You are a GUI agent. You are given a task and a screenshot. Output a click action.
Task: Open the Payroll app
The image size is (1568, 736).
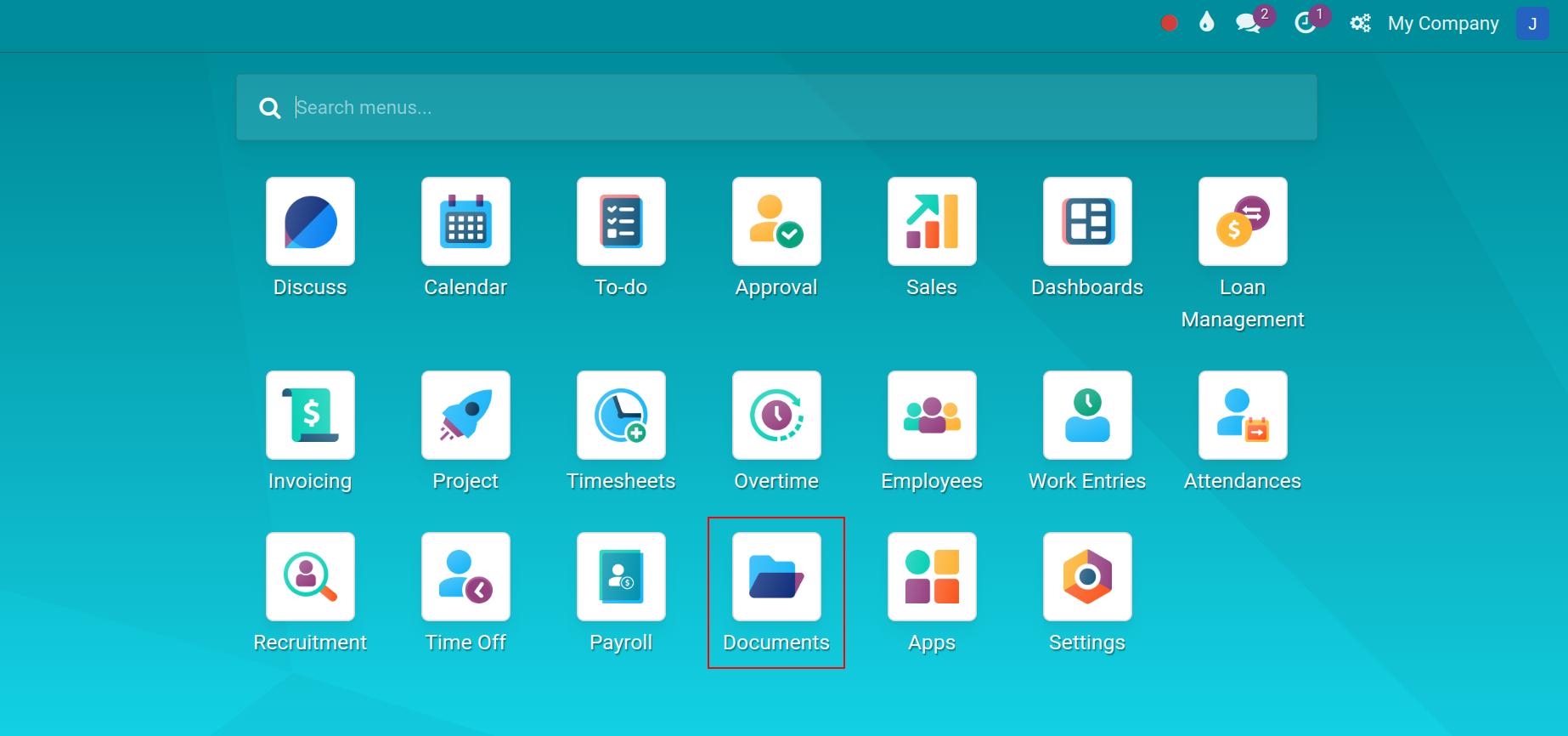pos(621,577)
